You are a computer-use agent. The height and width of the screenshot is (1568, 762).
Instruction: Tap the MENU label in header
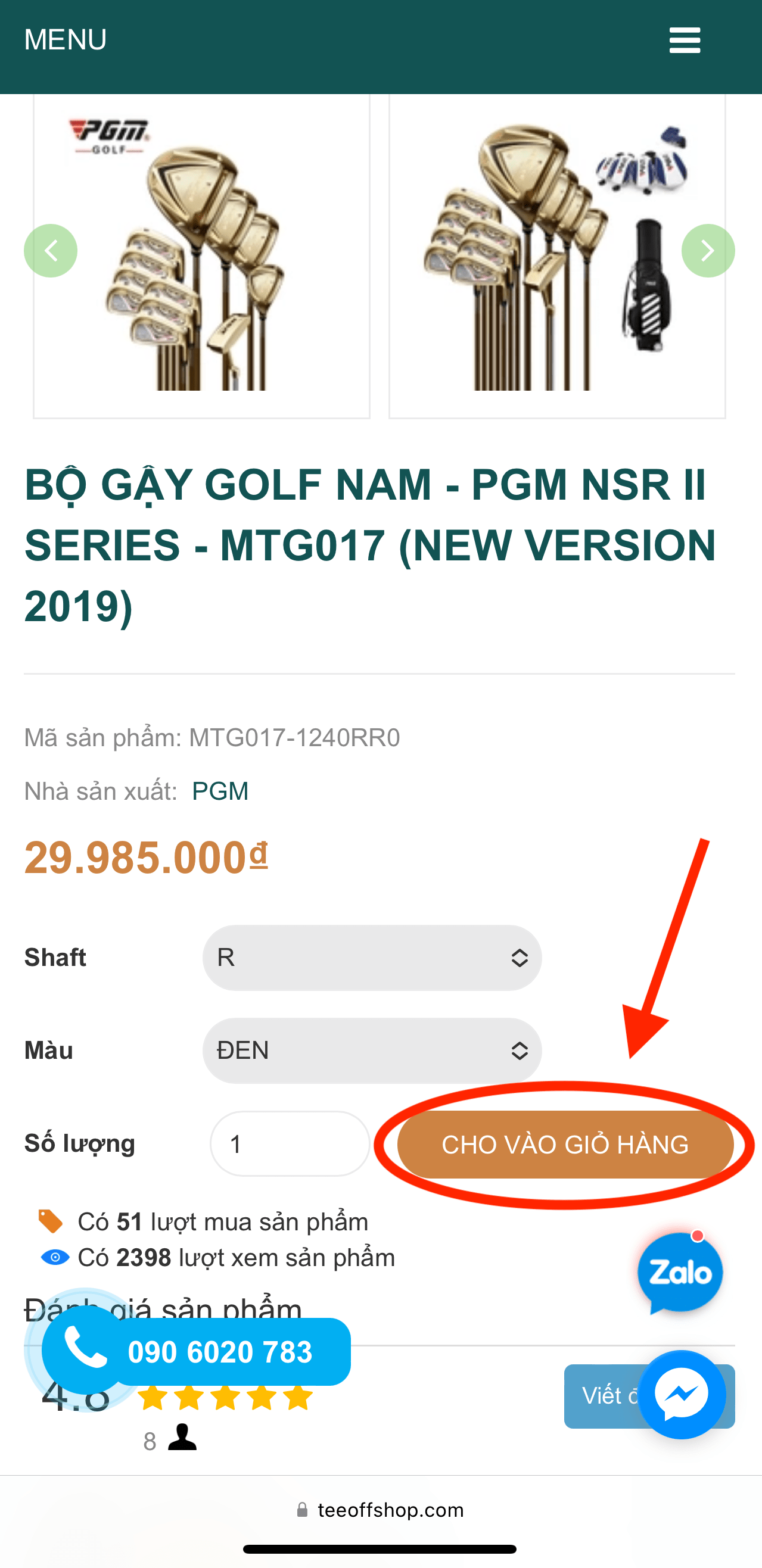click(x=65, y=40)
